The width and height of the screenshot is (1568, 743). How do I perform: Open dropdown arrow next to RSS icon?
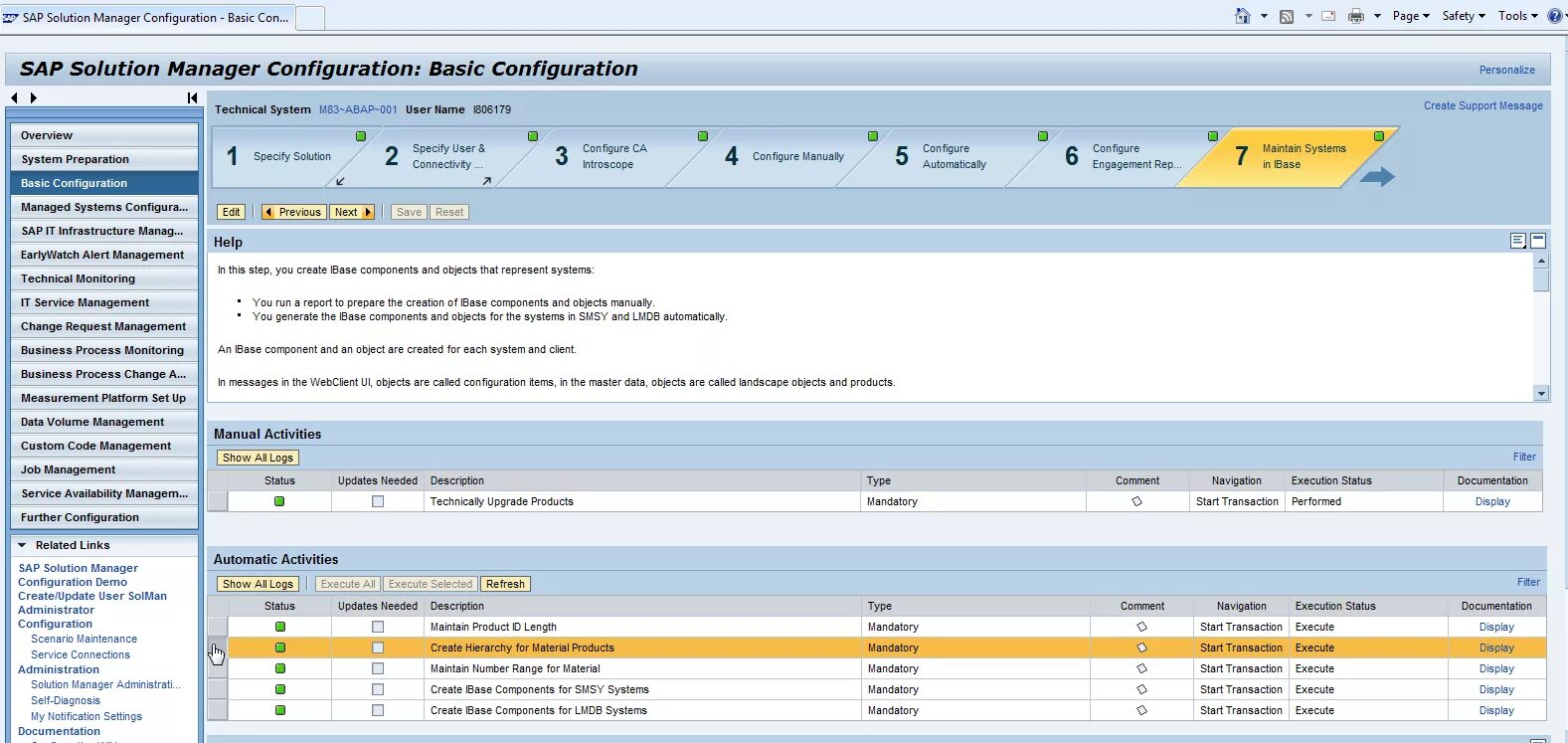click(x=1308, y=16)
